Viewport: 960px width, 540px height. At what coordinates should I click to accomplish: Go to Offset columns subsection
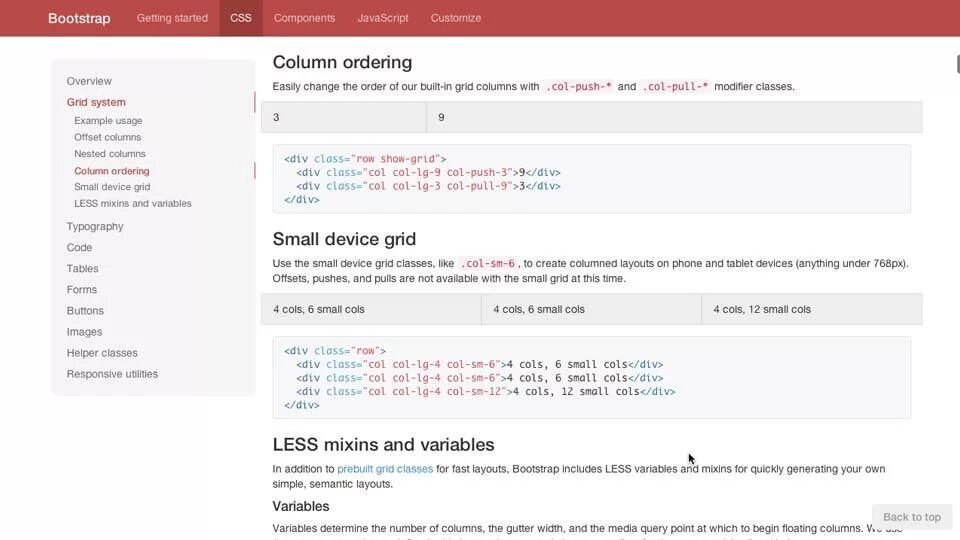pyautogui.click(x=108, y=137)
